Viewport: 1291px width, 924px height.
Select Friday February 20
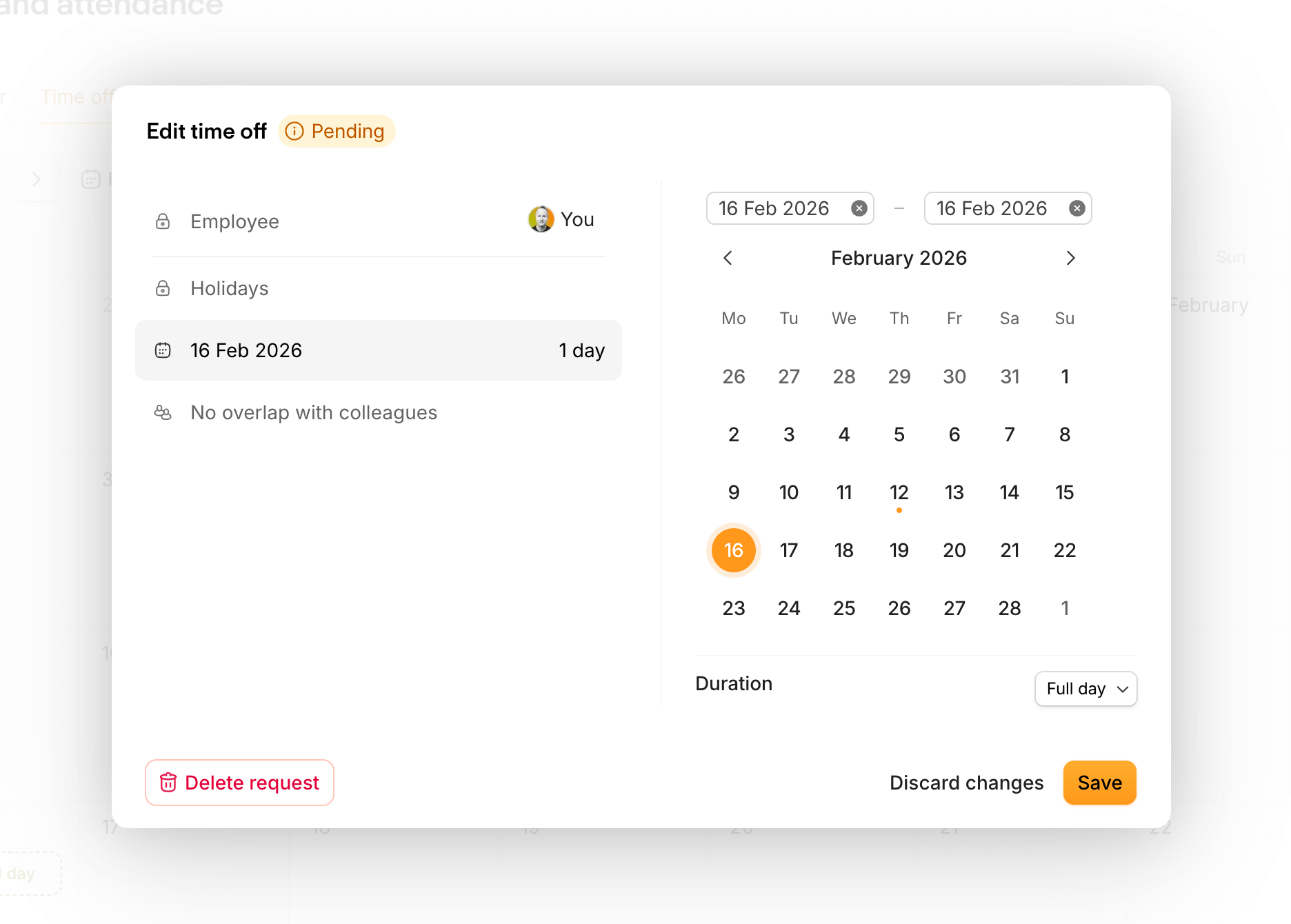[954, 550]
